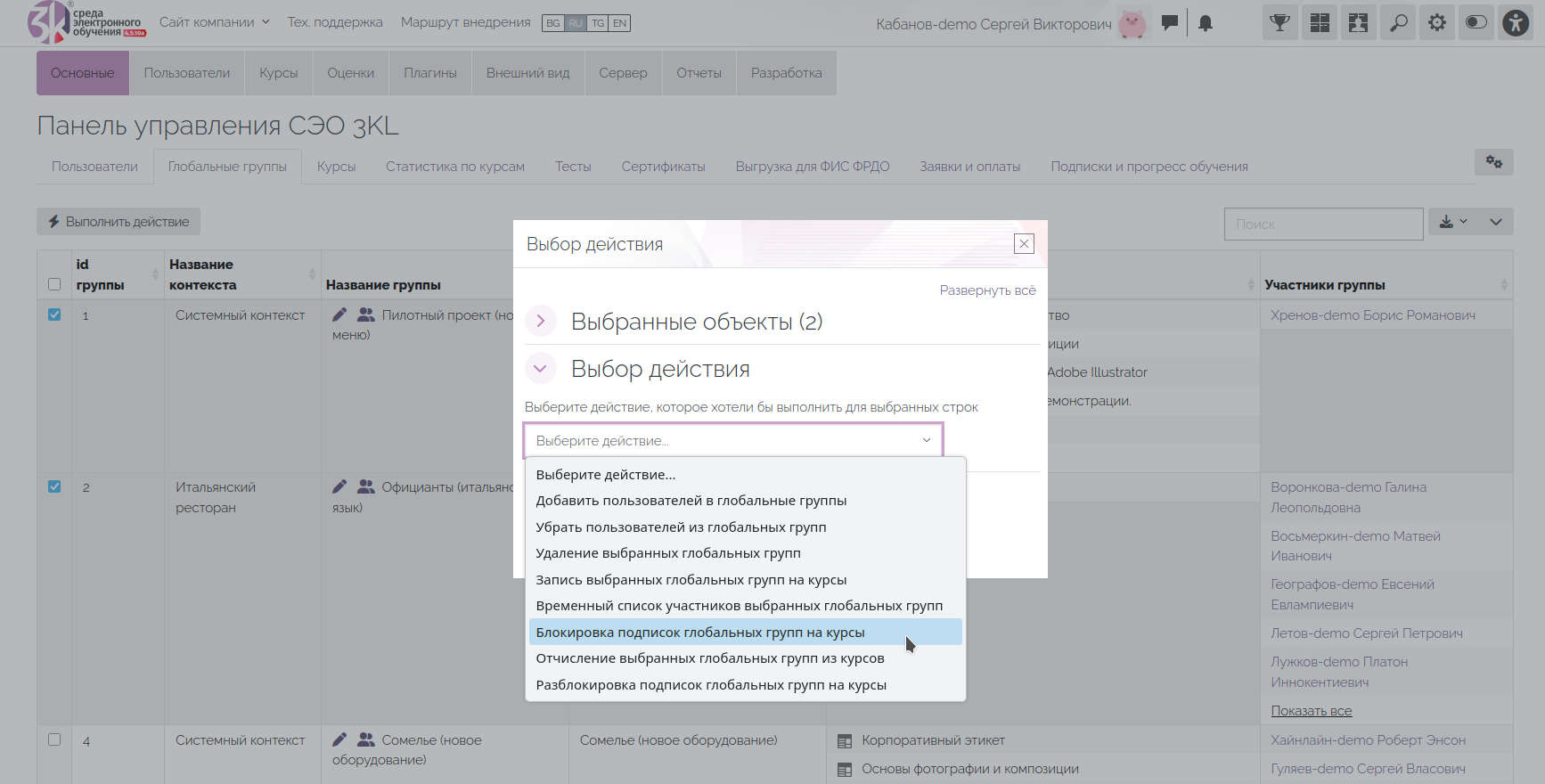1545x784 pixels.
Task: Open the settings gear icon in header
Action: 1437,23
